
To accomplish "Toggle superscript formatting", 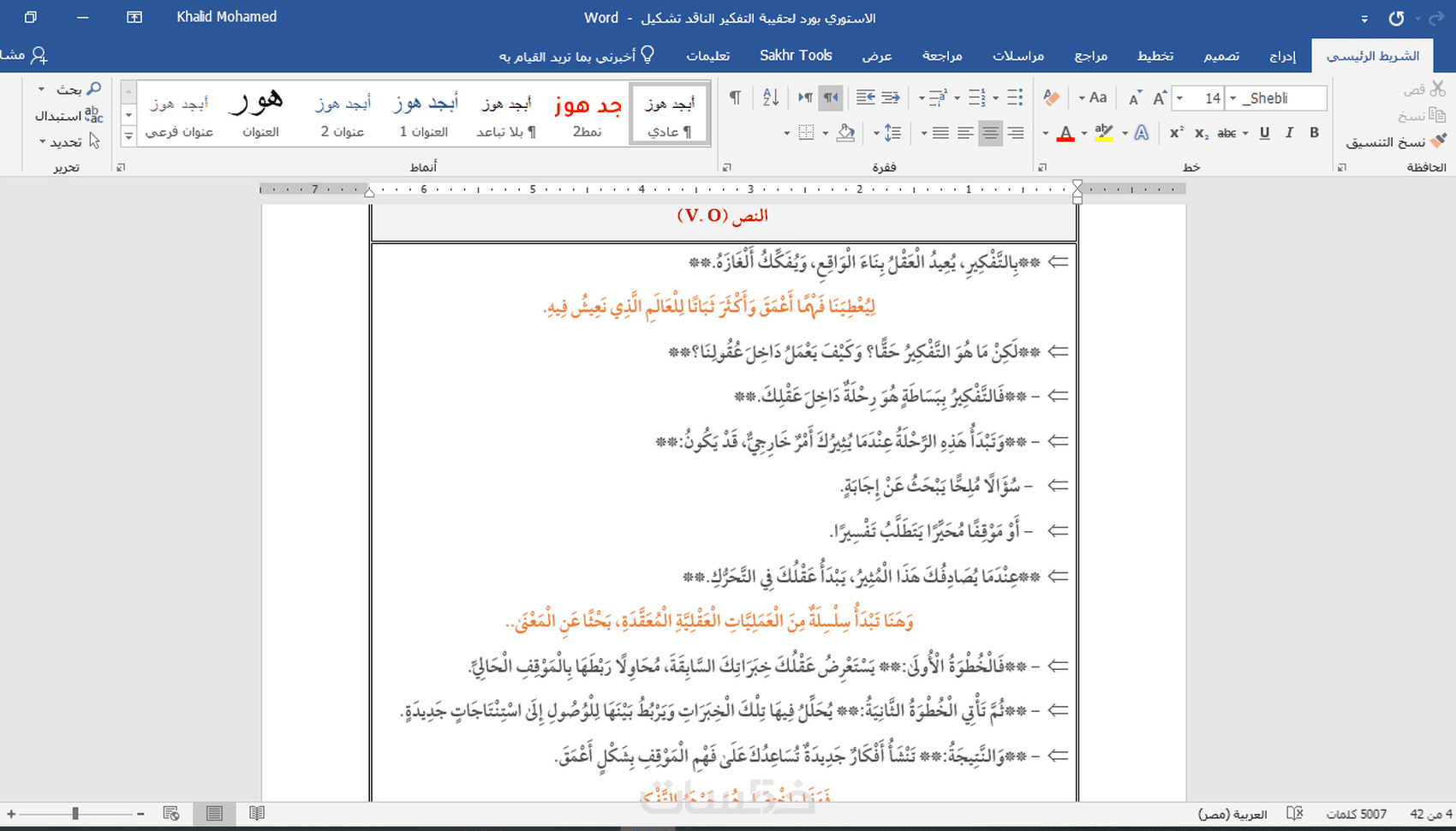I will [1177, 133].
